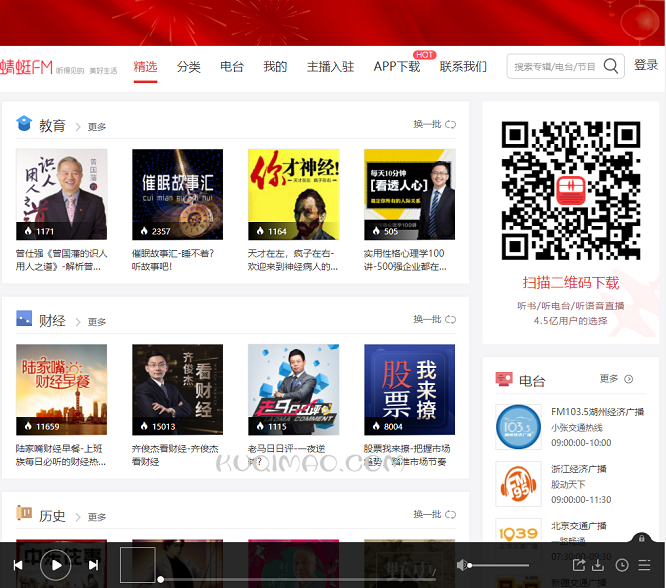
Task: Click the 北京交通广播 station name
Action: [579, 526]
